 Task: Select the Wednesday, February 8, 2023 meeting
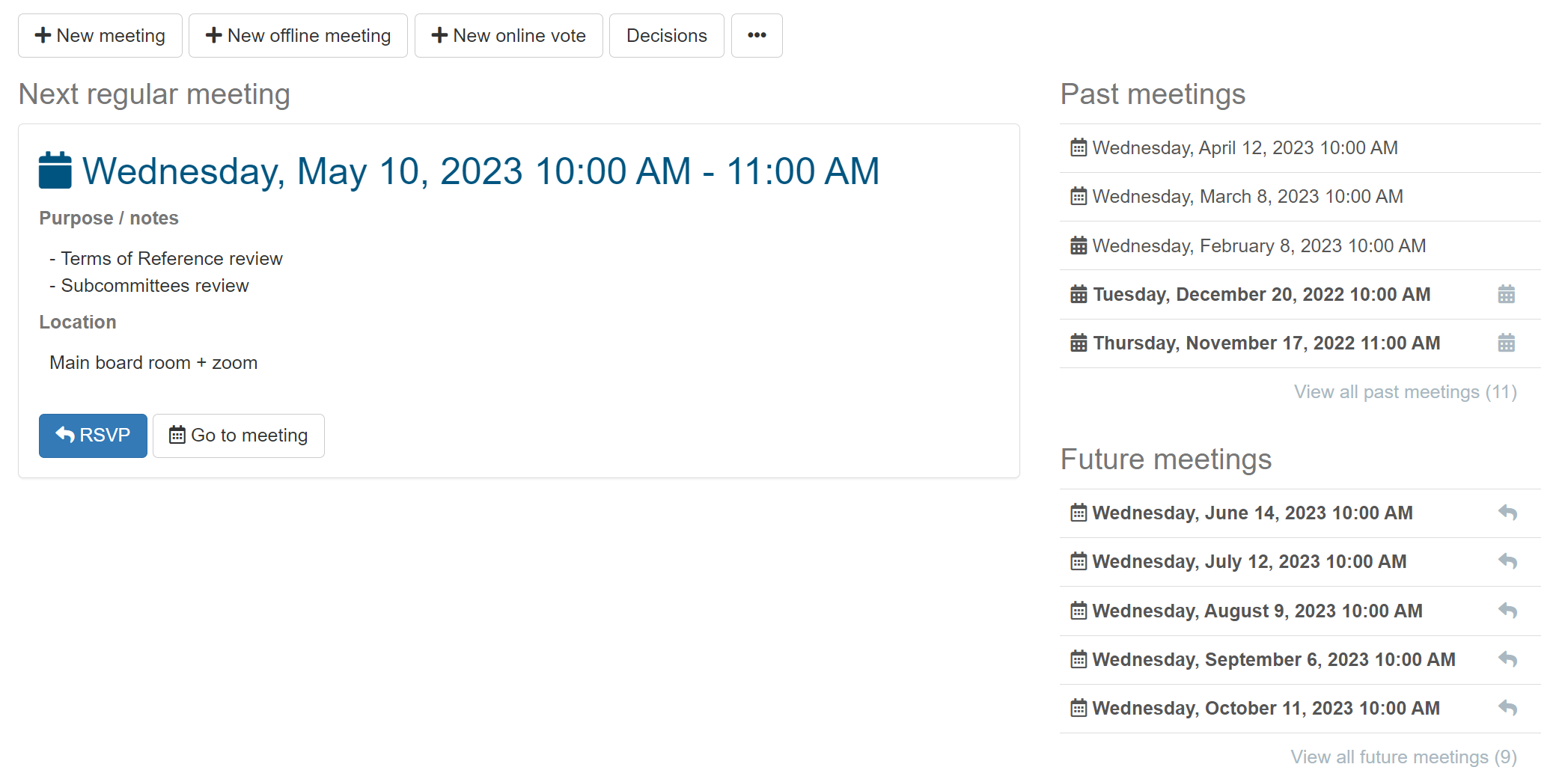[x=1259, y=246]
